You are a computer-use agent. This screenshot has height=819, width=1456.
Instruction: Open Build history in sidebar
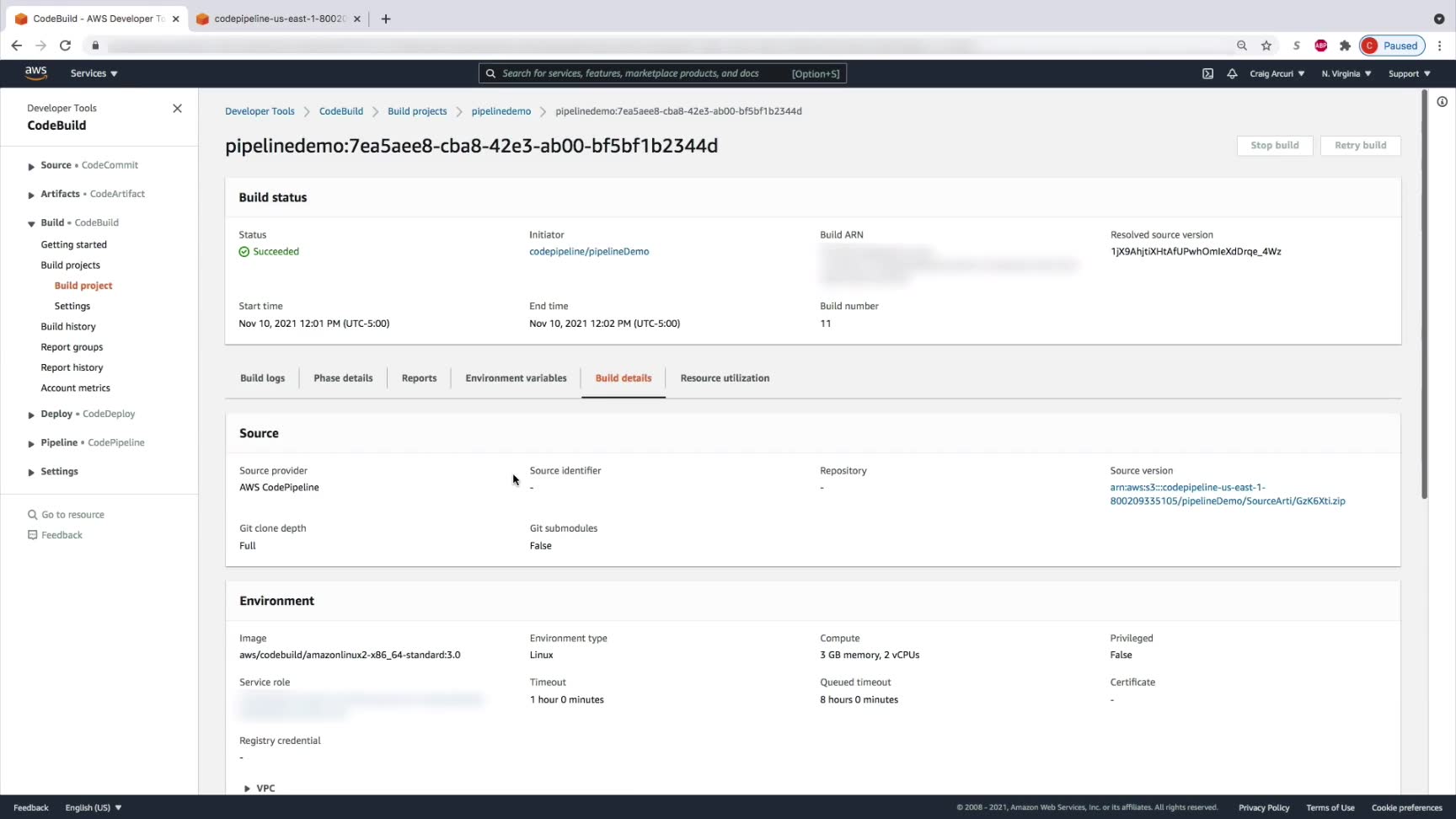pos(68,327)
